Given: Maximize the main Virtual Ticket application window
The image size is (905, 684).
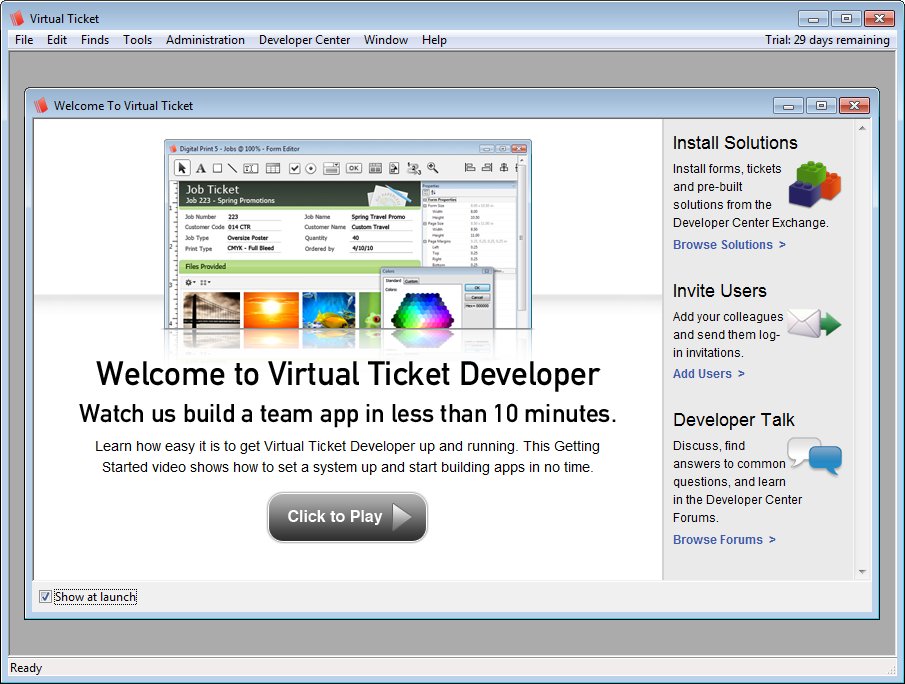Looking at the screenshot, I should tap(846, 18).
